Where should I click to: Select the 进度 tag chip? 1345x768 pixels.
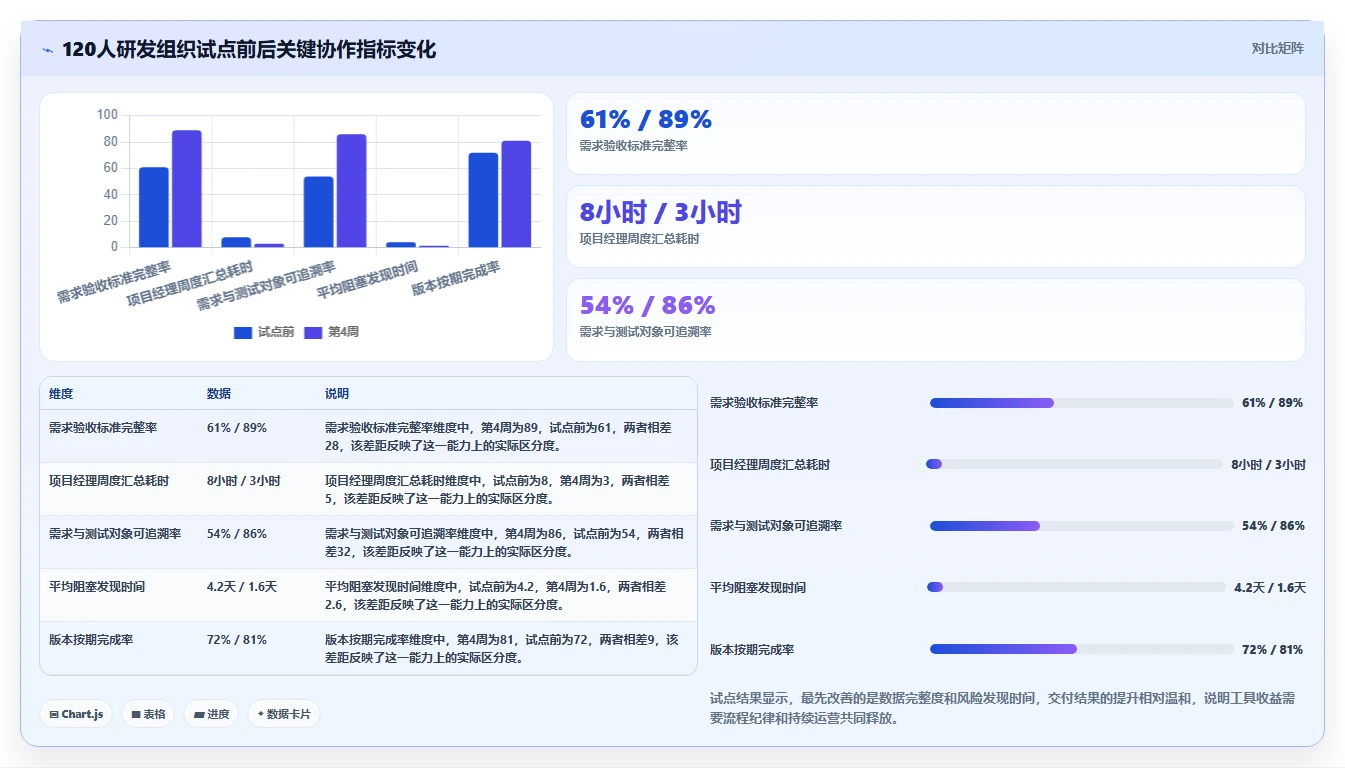[211, 714]
